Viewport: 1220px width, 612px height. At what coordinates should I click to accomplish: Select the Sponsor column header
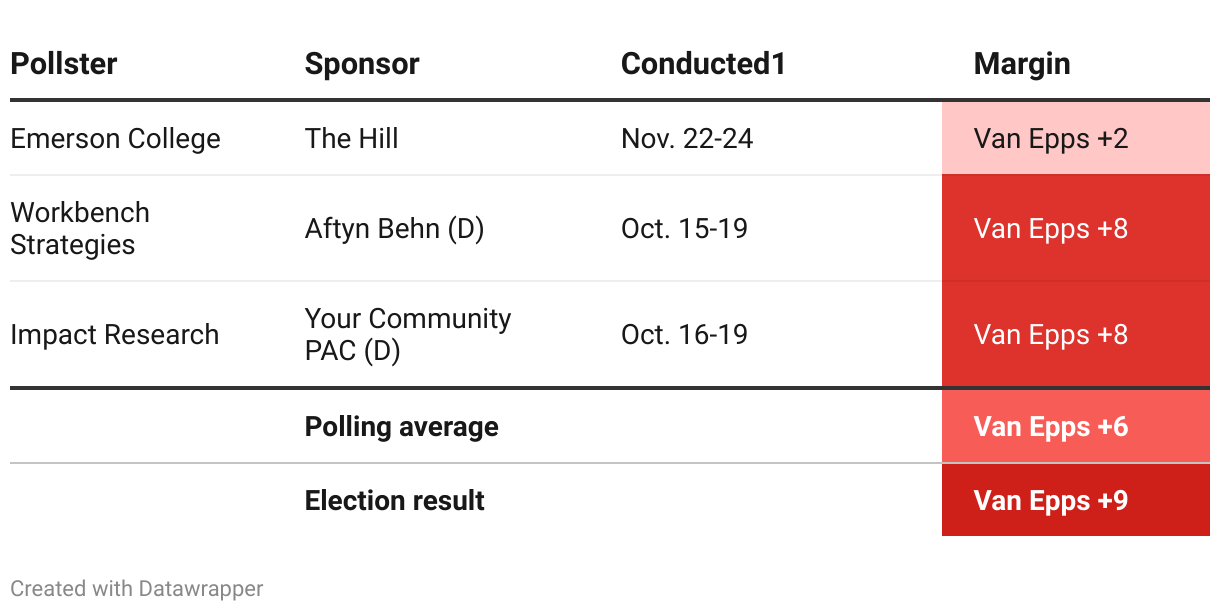tap(362, 64)
